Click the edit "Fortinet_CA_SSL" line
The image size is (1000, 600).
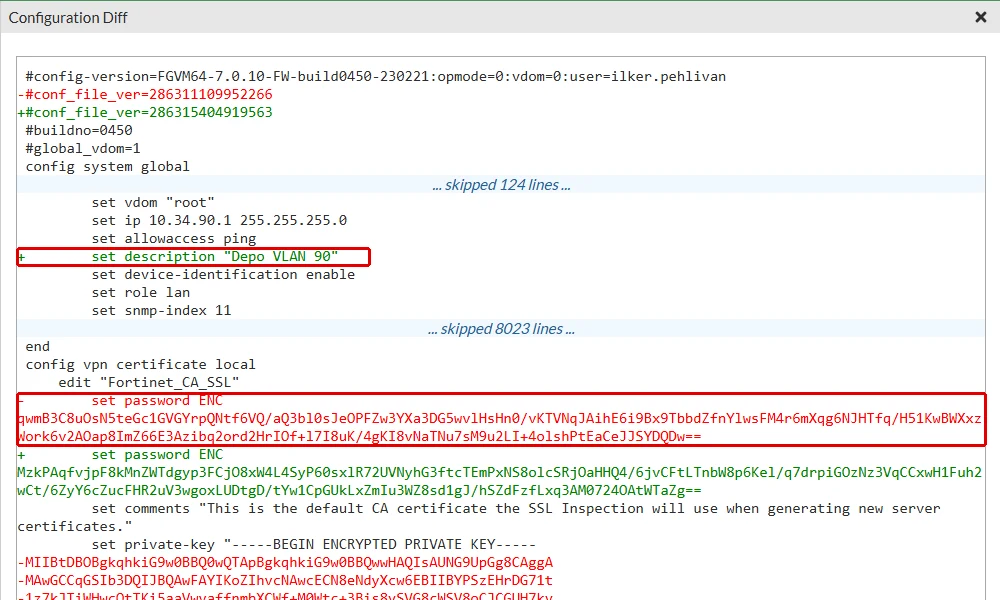149,383
